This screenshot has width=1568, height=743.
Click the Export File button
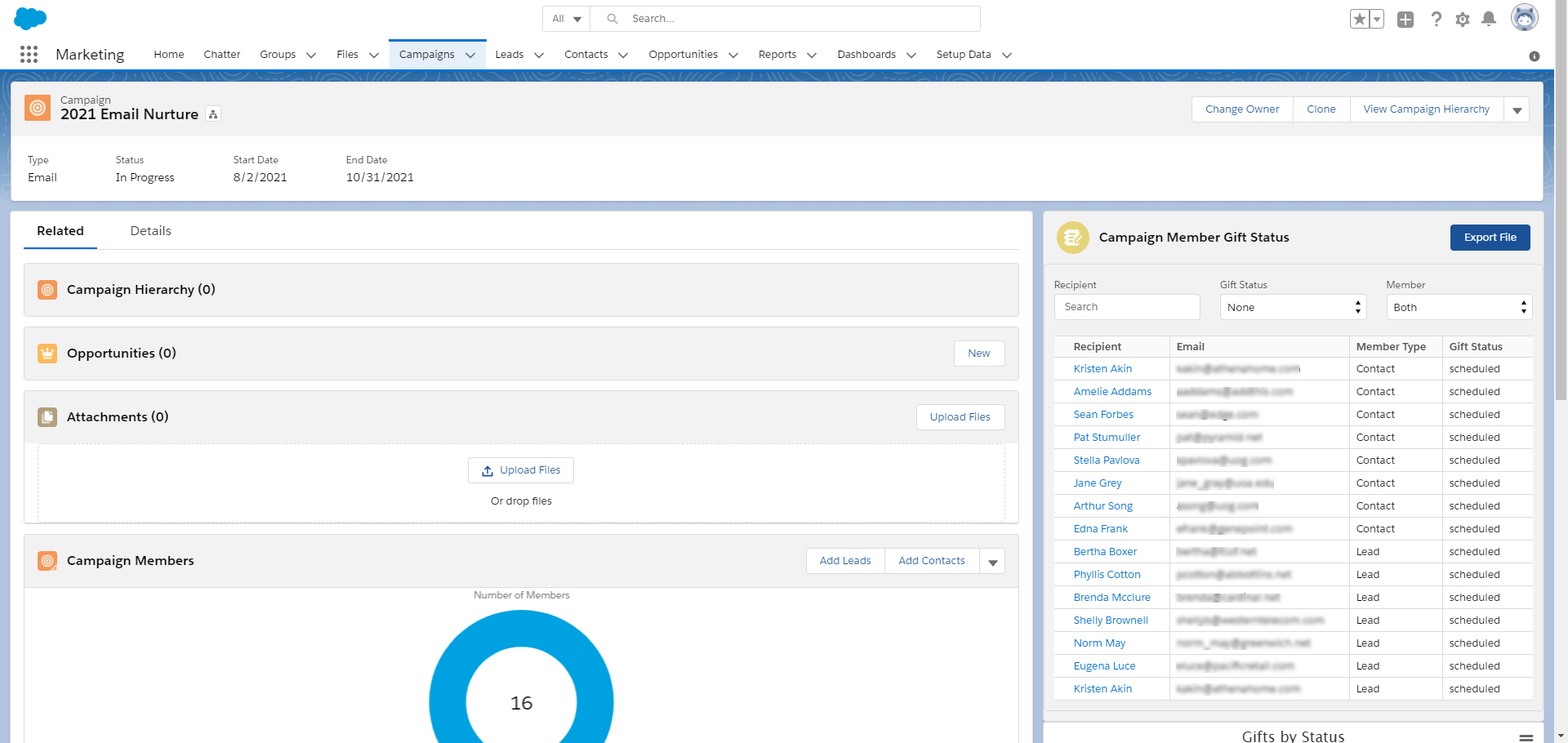point(1490,238)
